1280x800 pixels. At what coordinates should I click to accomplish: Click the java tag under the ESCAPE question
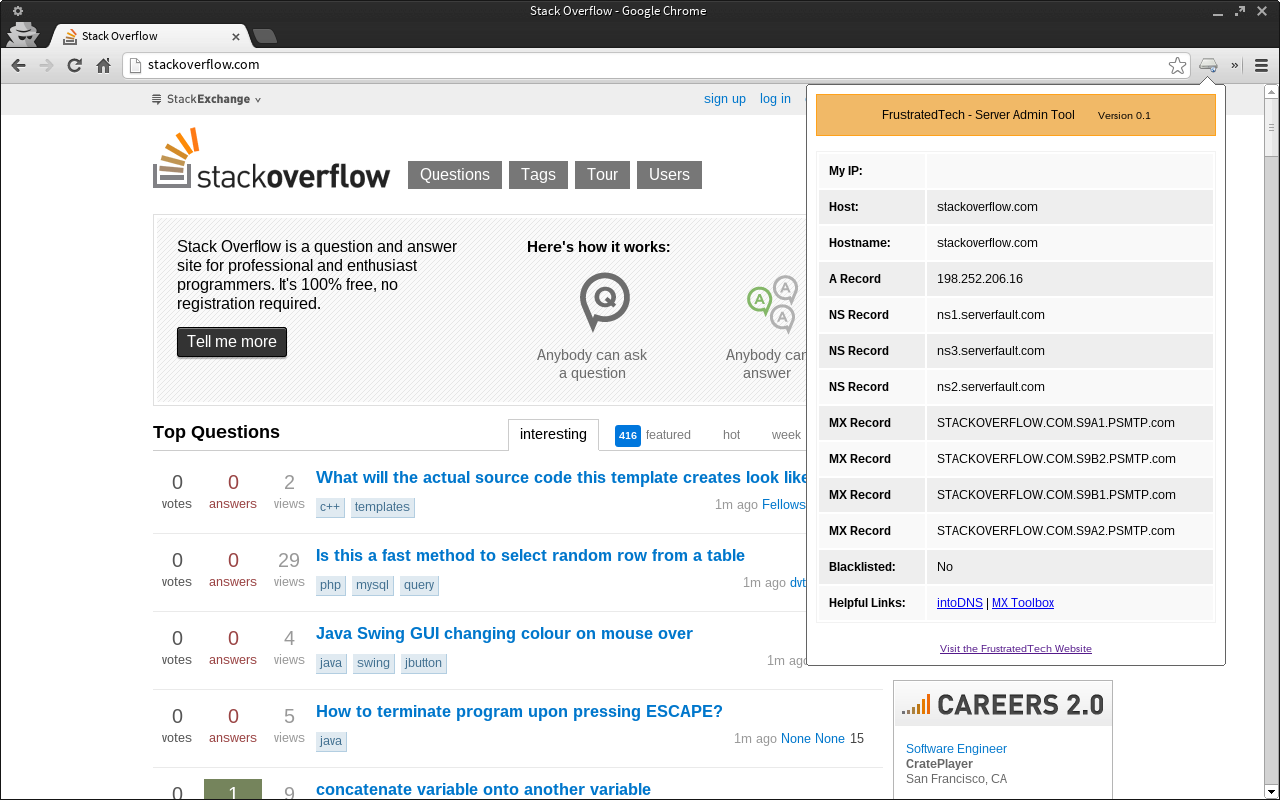[x=331, y=741]
